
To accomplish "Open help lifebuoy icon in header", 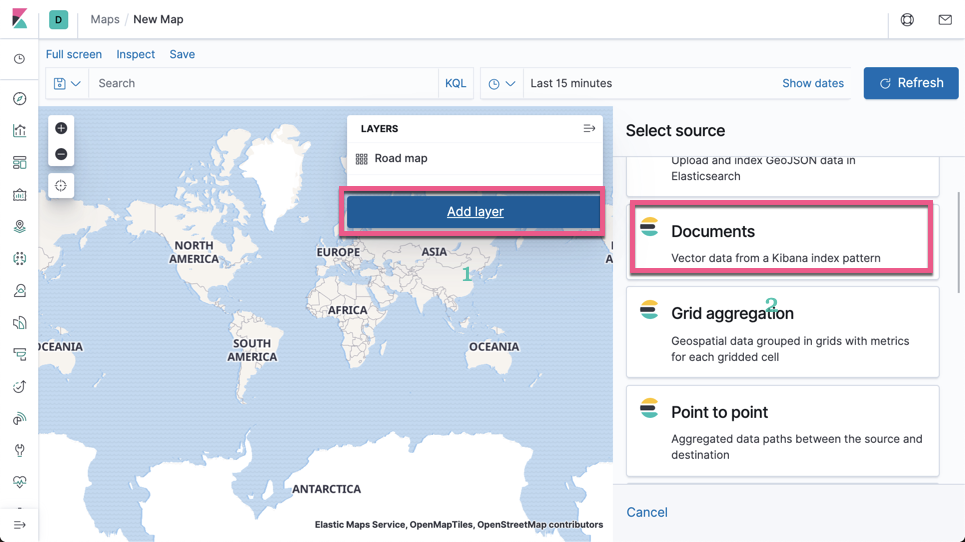I will [x=907, y=20].
